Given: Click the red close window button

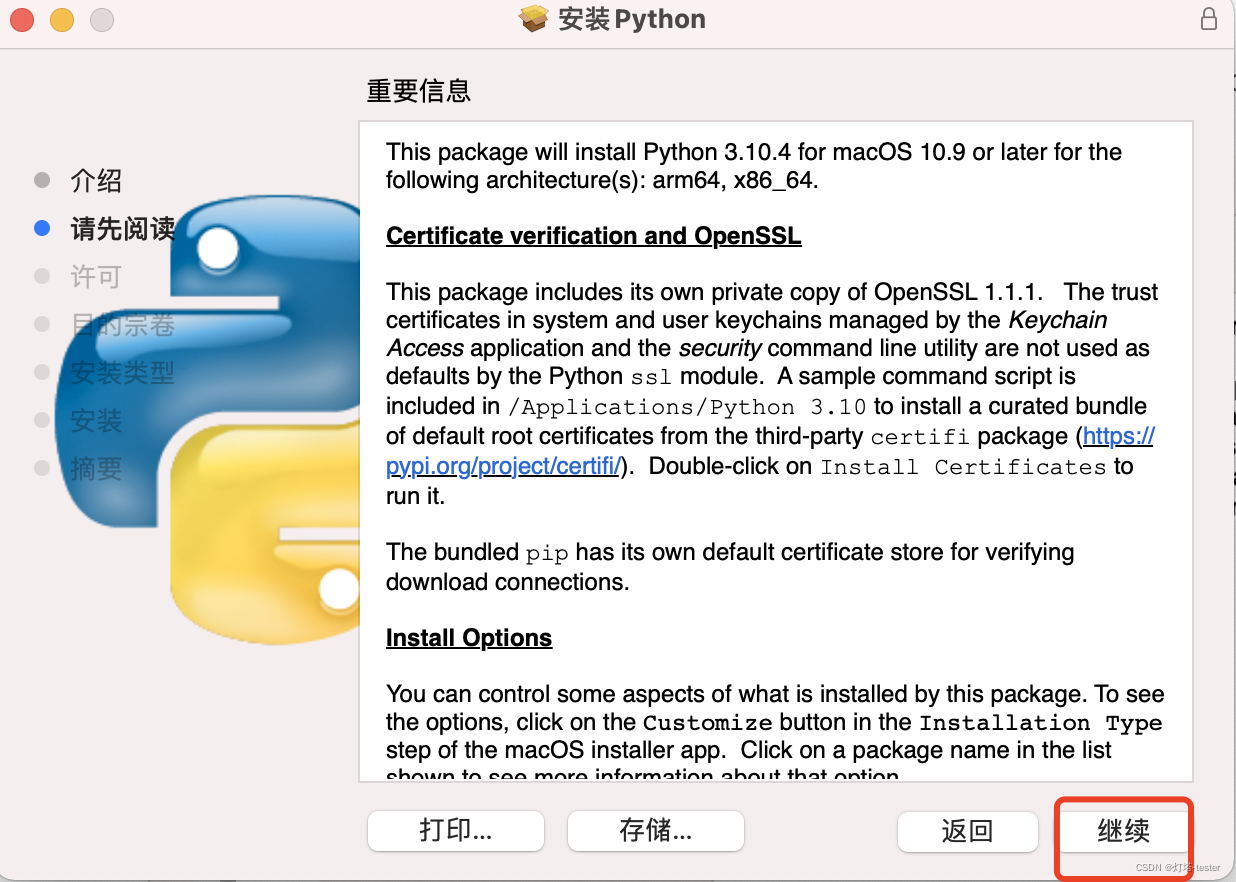Looking at the screenshot, I should 22,19.
